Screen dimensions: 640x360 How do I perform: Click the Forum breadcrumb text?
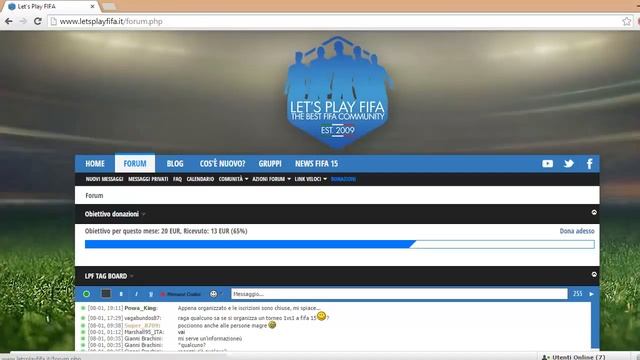click(x=94, y=196)
